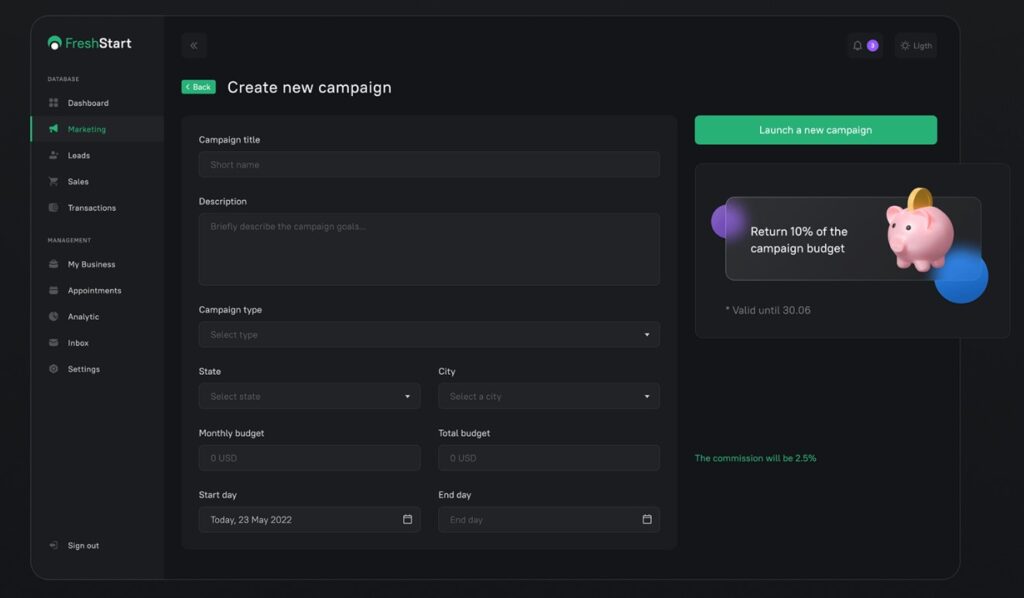Open the Select state dropdown
This screenshot has height=598, width=1024.
tap(309, 397)
